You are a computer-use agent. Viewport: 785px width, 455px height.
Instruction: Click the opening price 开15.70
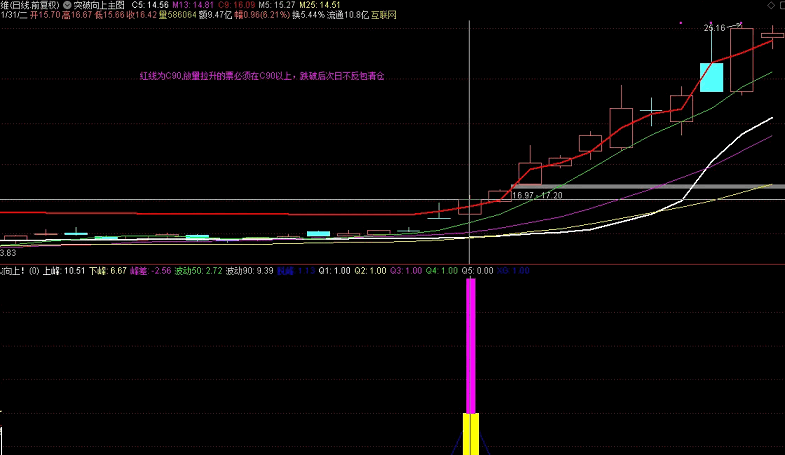[x=46, y=15]
